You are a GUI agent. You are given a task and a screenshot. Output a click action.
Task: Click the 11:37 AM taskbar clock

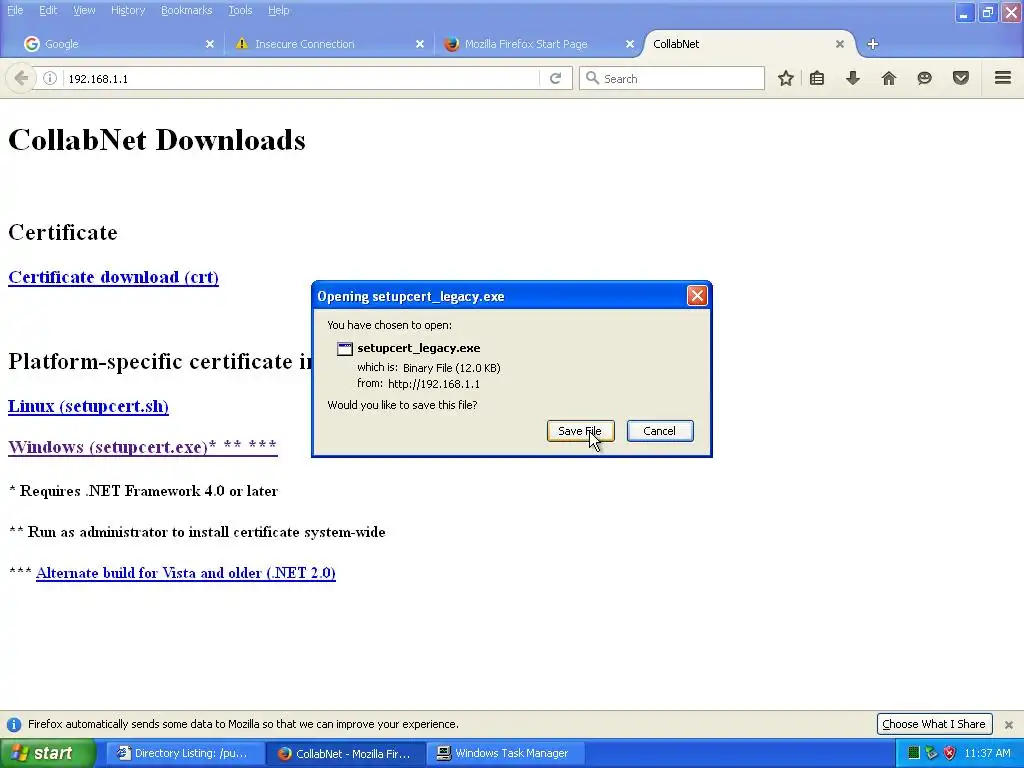(987, 753)
